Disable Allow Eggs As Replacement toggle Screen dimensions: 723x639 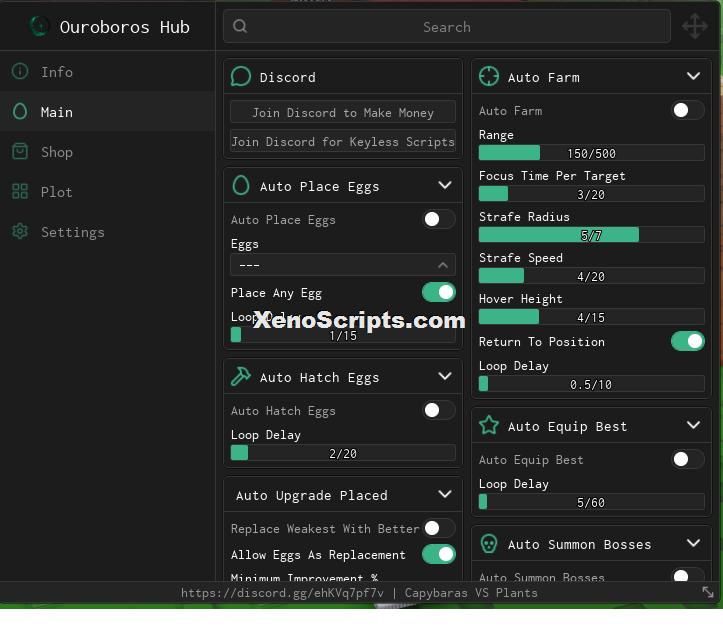point(439,555)
